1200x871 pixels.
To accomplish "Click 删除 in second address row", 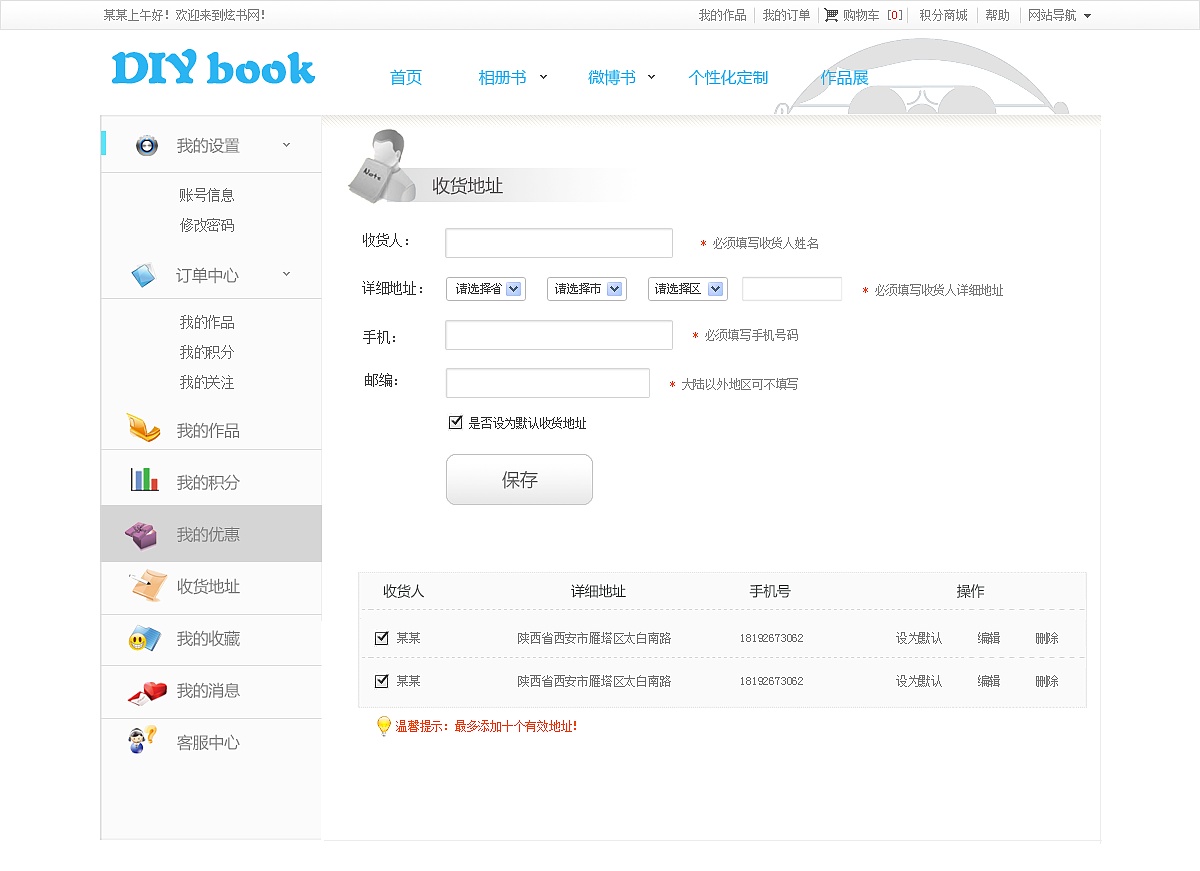I will [x=1047, y=681].
